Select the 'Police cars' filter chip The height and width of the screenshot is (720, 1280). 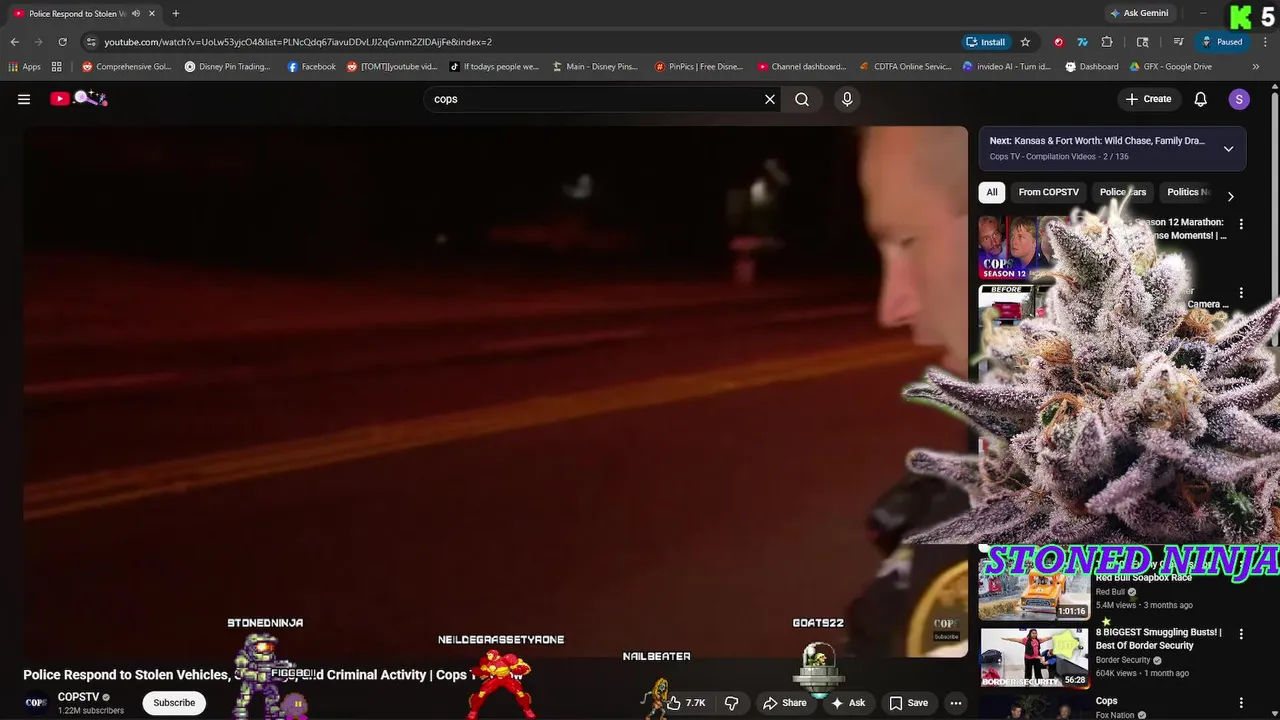pyautogui.click(x=1123, y=192)
